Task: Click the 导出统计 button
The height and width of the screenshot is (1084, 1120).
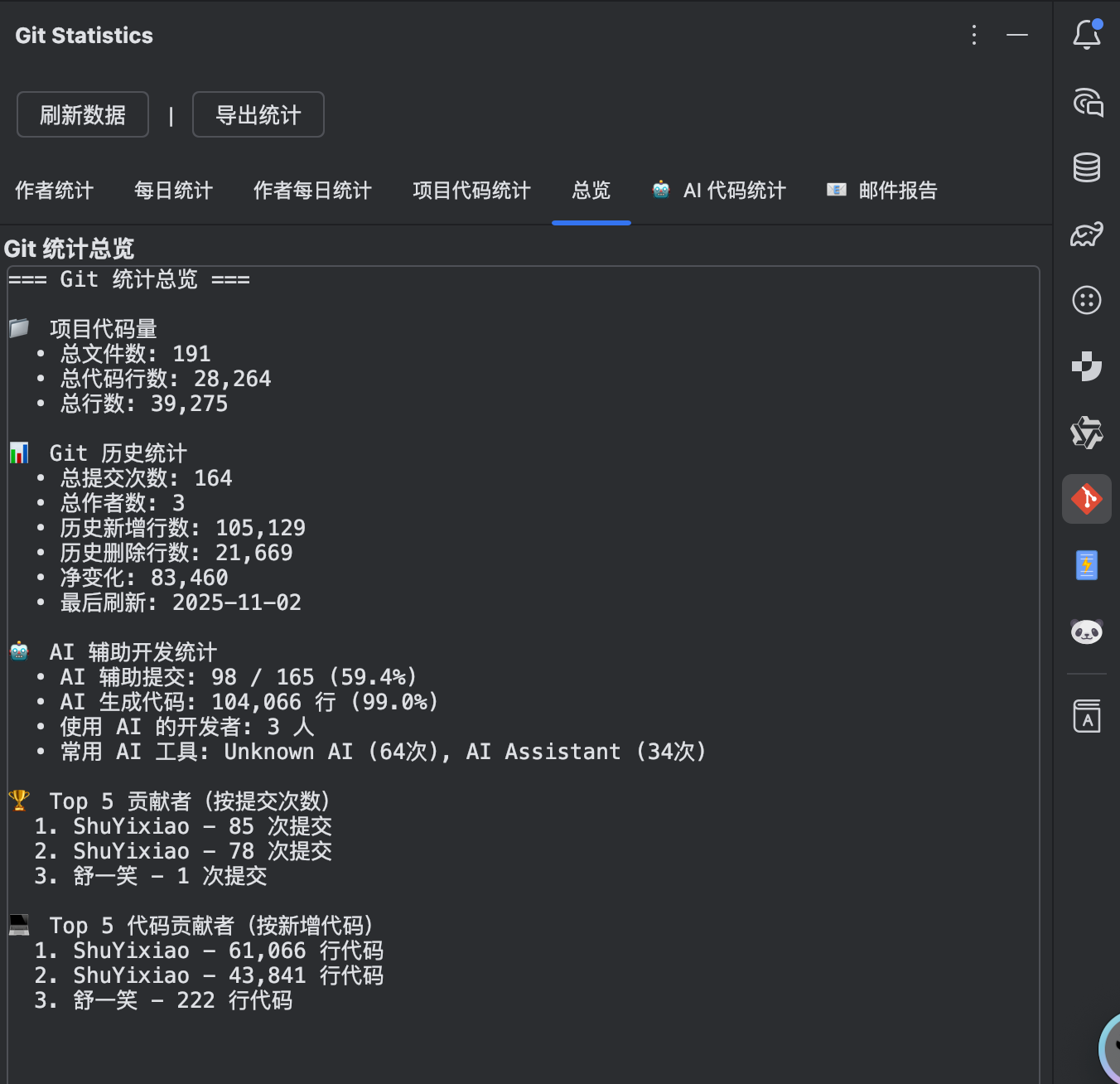Action: pos(258,114)
